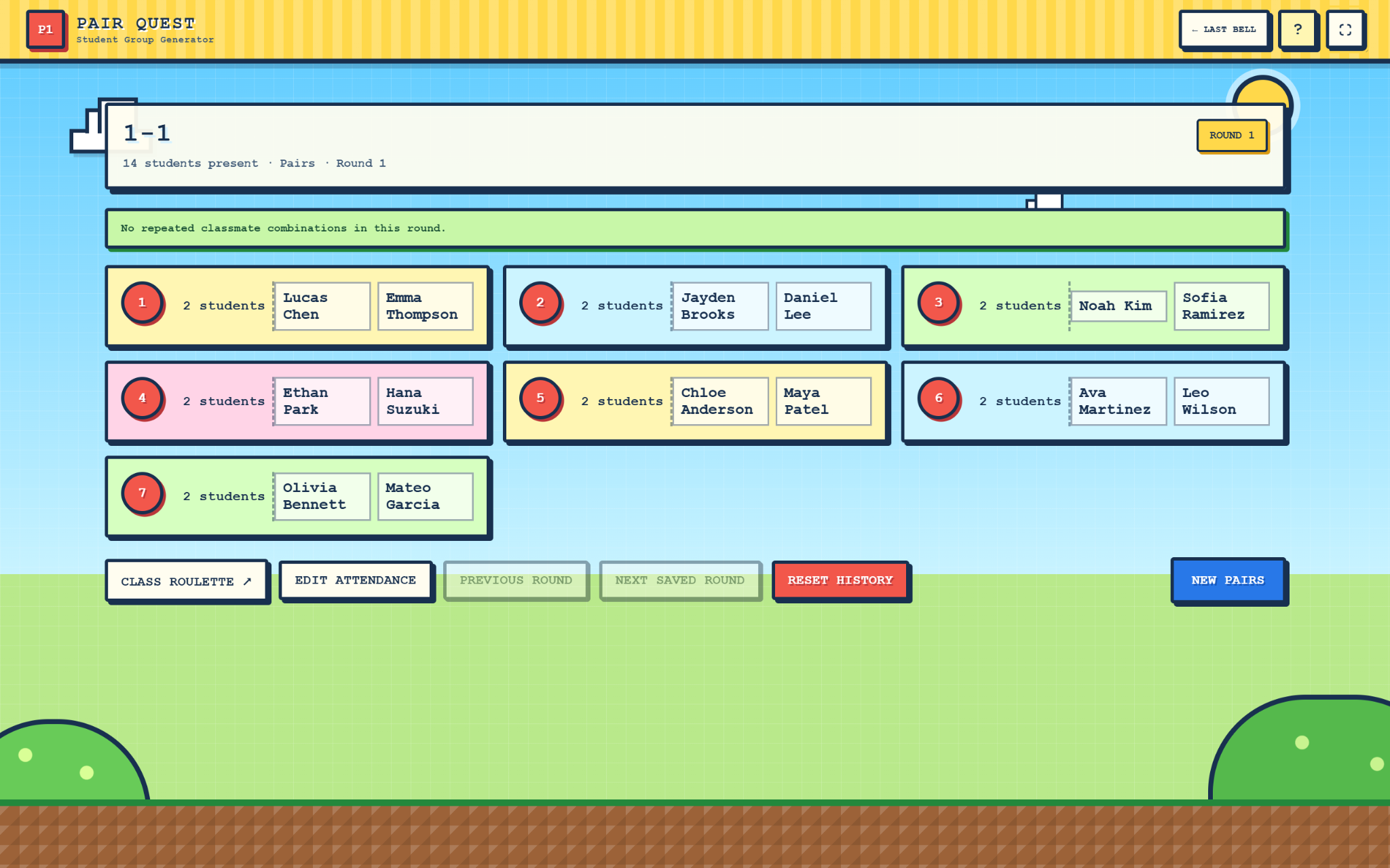Click the Round 1 badge

pos(1231,135)
